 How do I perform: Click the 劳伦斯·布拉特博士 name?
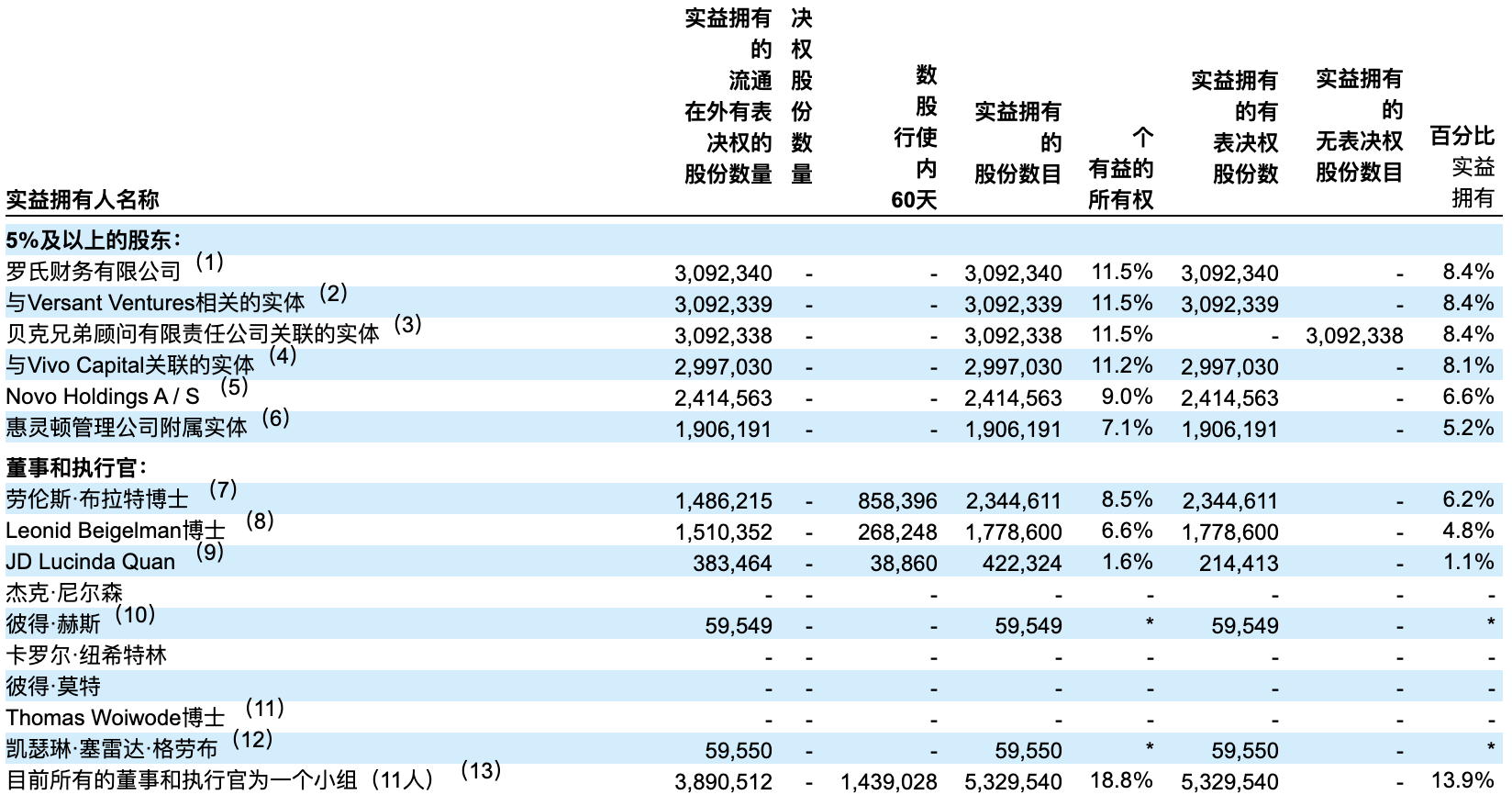point(97,499)
